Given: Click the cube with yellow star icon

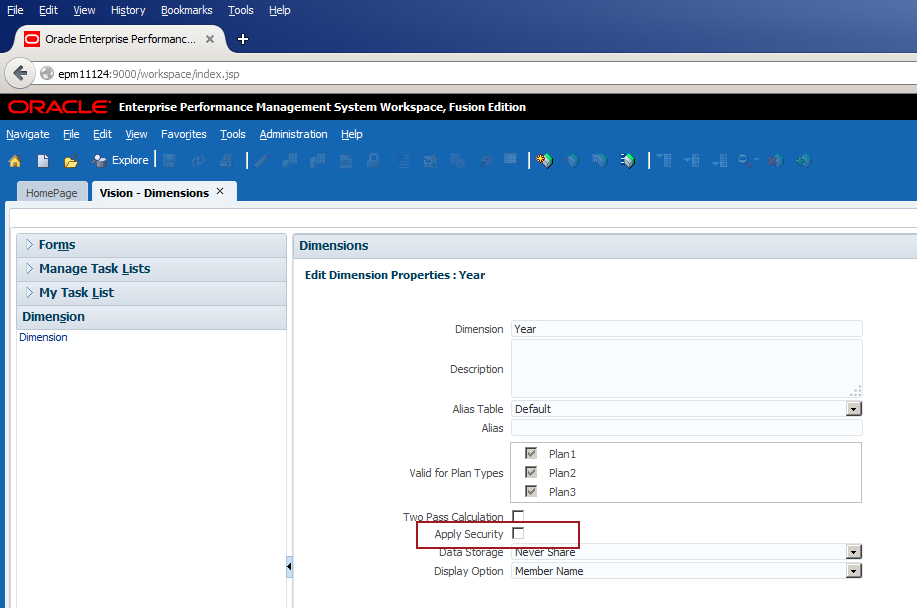Looking at the screenshot, I should 544,161.
